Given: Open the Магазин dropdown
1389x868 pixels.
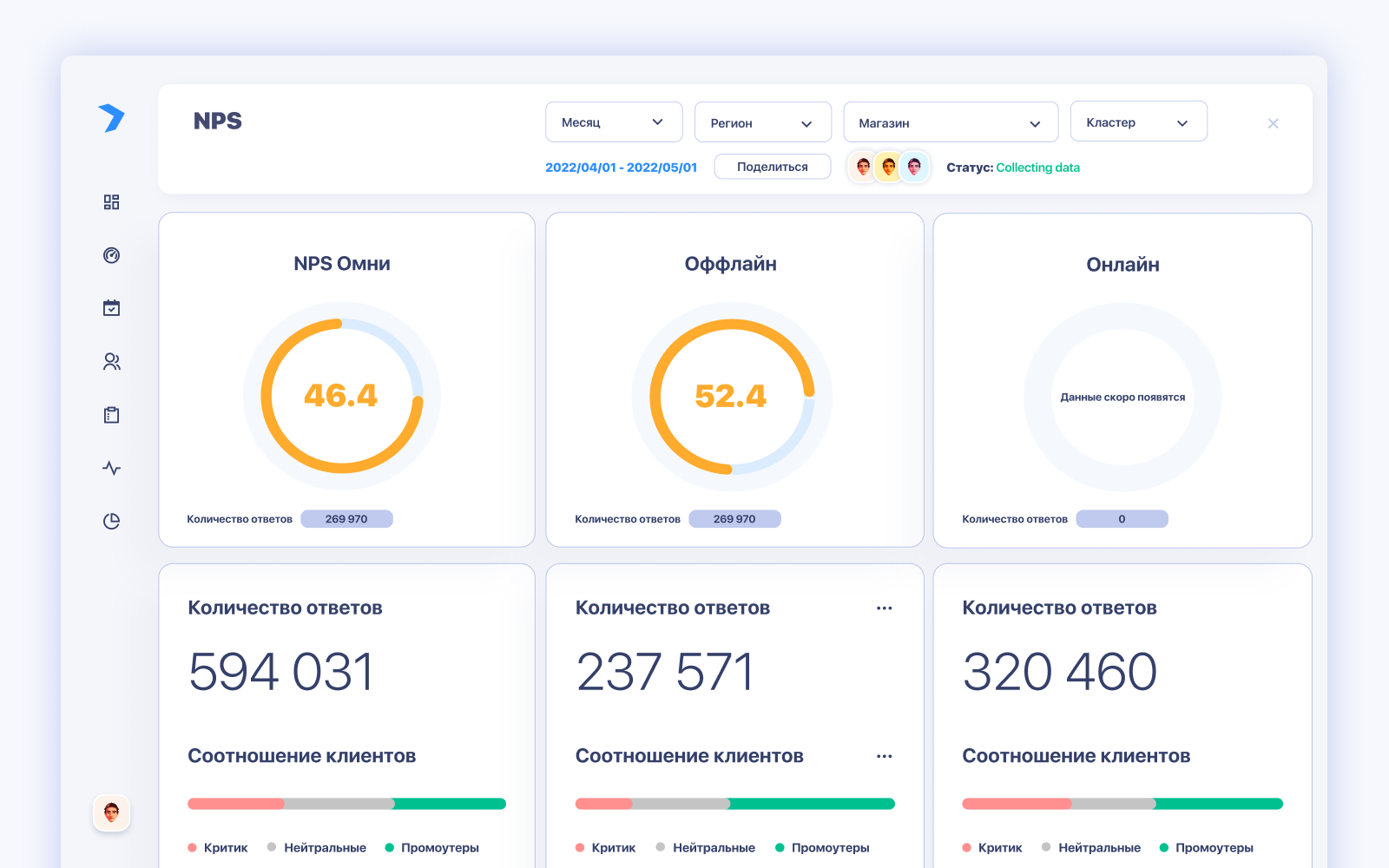Looking at the screenshot, I should pyautogui.click(x=950, y=122).
